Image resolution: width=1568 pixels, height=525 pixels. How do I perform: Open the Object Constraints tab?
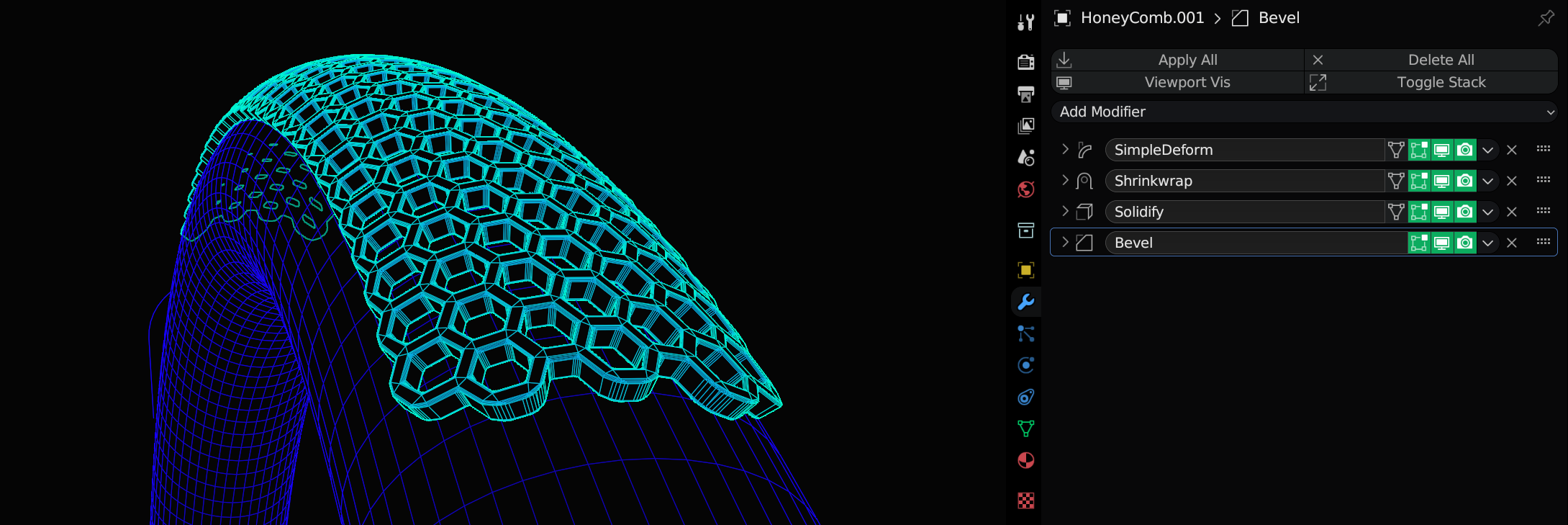pos(1026,397)
